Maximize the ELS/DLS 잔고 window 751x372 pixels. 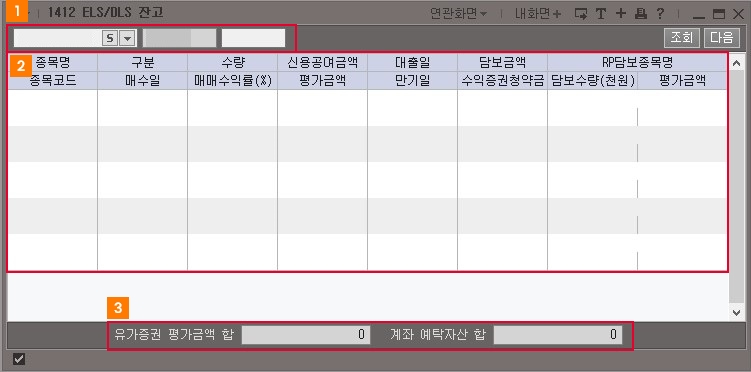click(718, 14)
